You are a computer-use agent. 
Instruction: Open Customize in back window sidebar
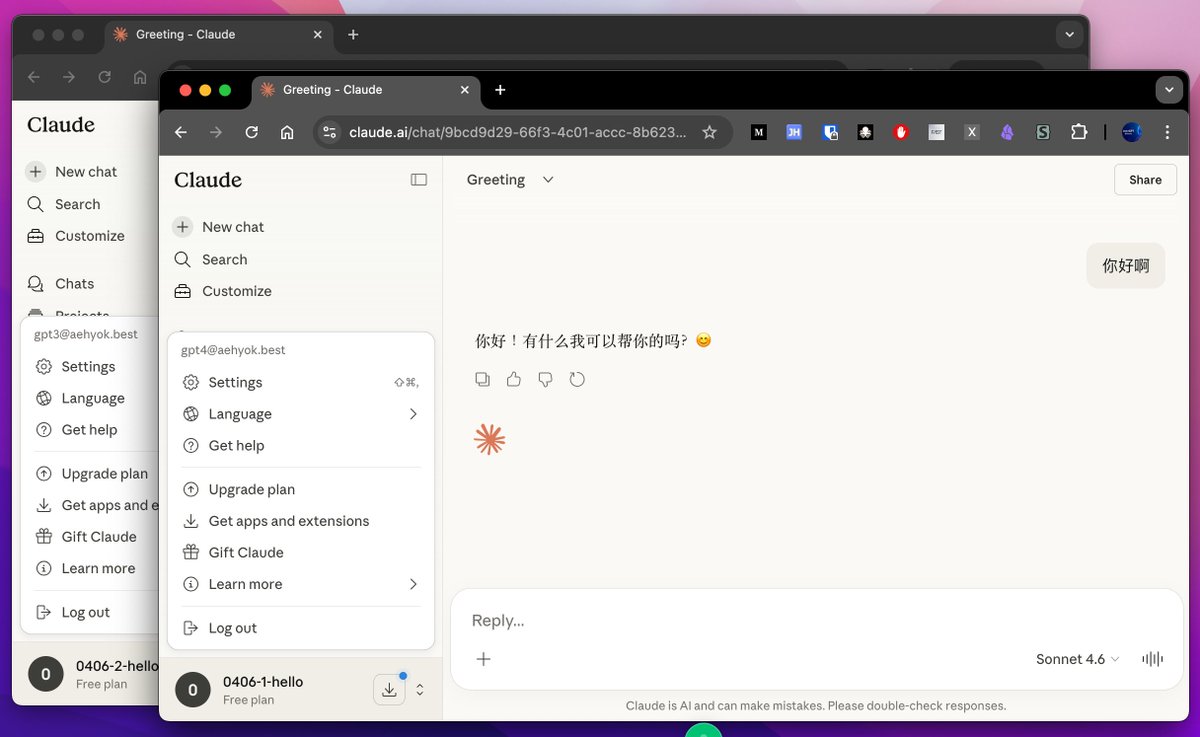coord(88,236)
